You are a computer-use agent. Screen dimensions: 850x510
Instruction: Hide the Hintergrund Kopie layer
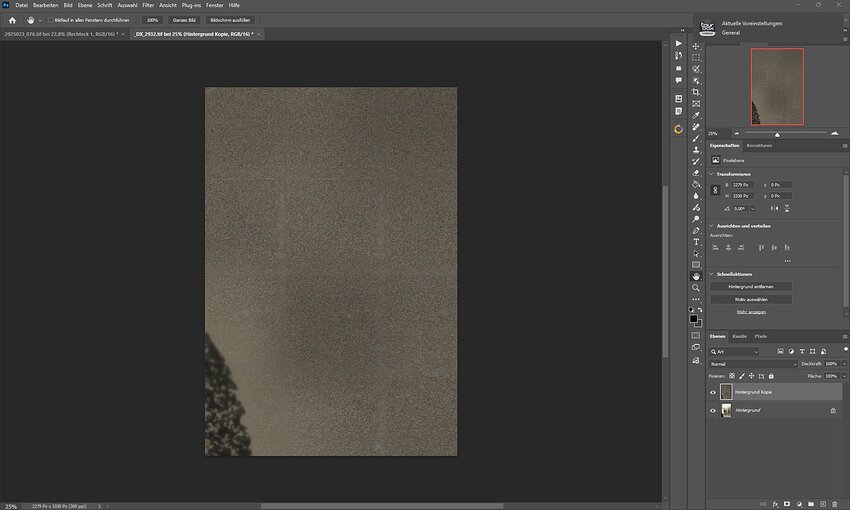click(x=713, y=392)
